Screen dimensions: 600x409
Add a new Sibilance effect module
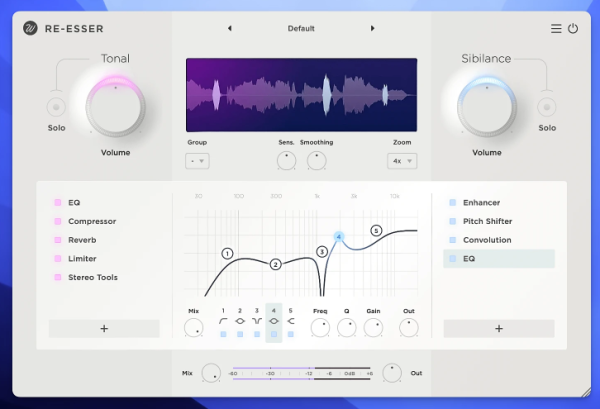coord(499,328)
